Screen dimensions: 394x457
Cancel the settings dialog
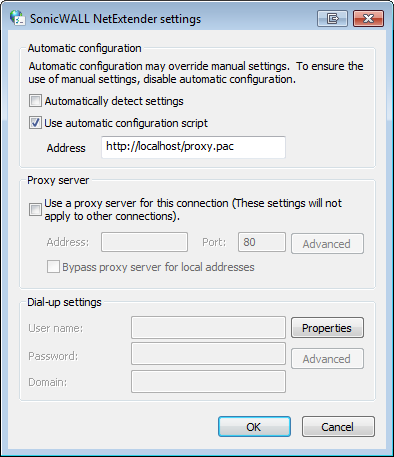click(338, 426)
